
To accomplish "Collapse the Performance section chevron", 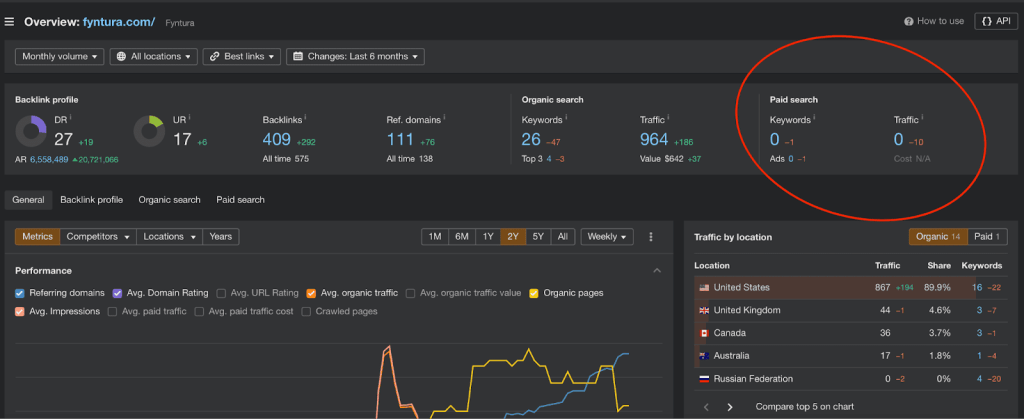I will click(657, 271).
